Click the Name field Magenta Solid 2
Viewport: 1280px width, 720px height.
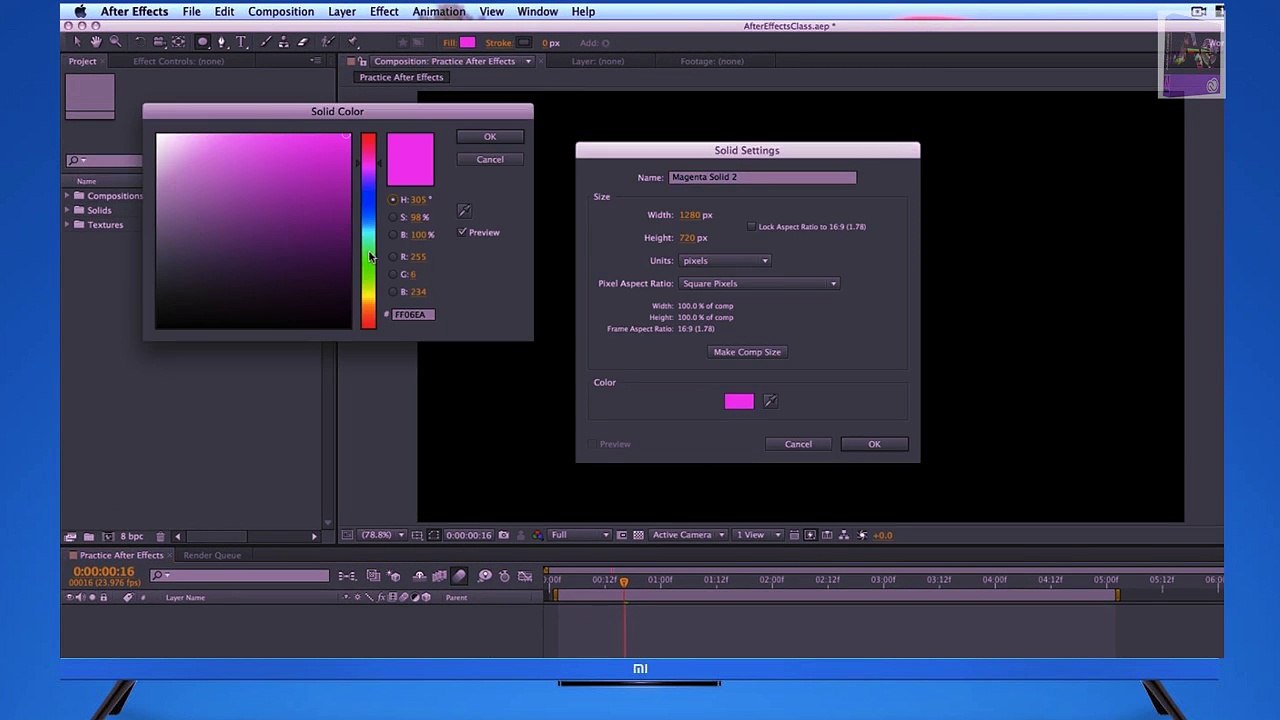[762, 177]
